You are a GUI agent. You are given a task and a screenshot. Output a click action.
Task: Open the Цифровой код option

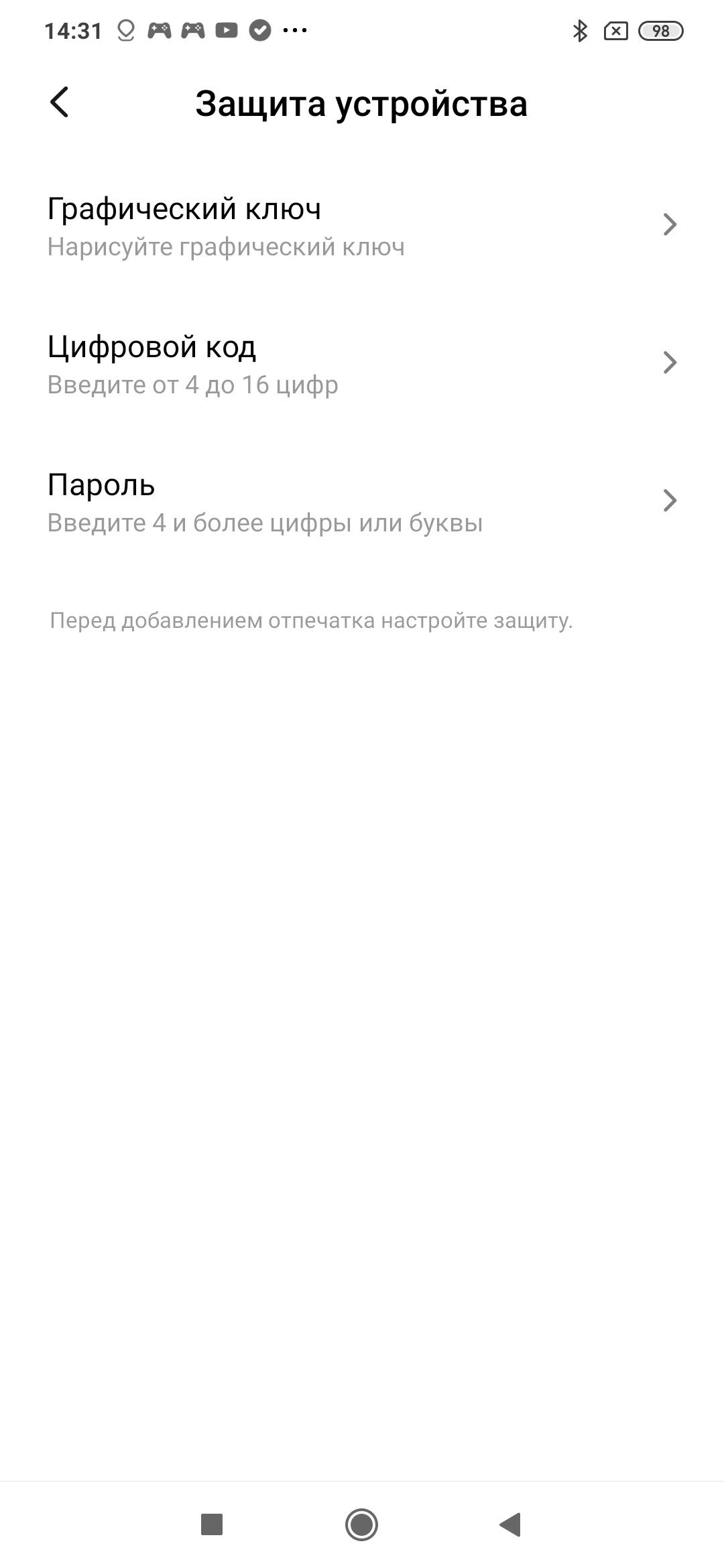pyautogui.click(x=362, y=365)
